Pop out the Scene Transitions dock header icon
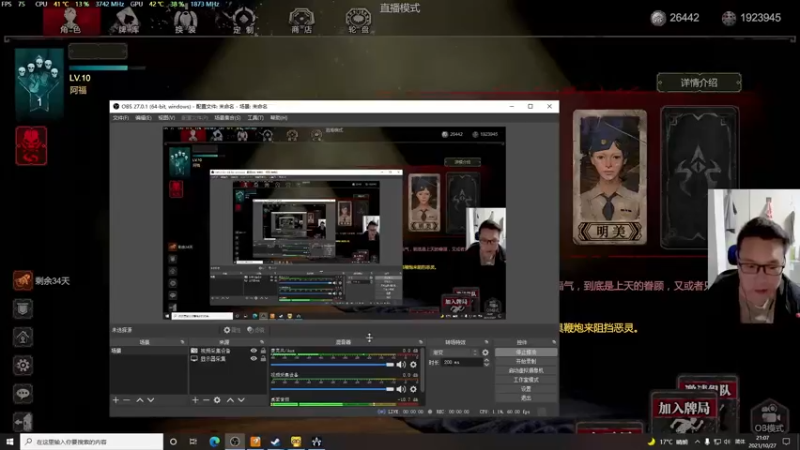 coord(486,342)
